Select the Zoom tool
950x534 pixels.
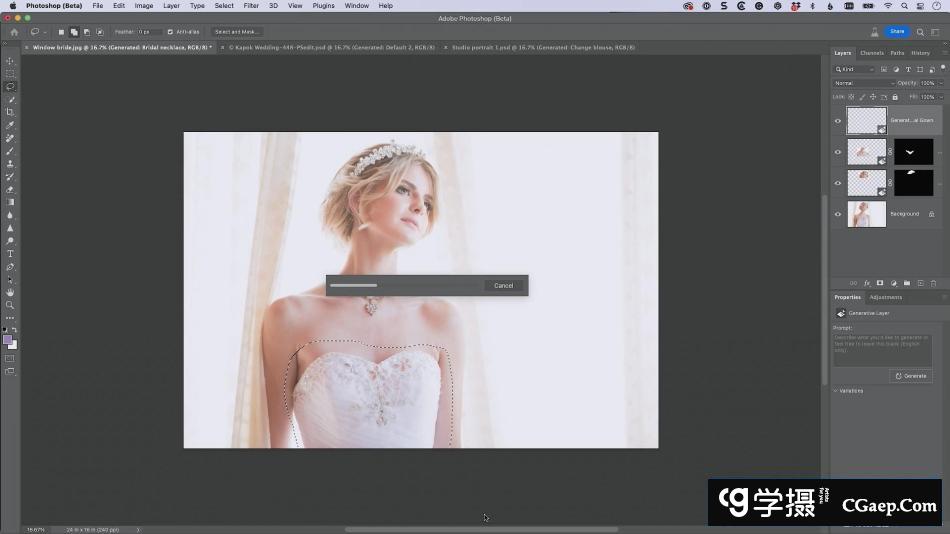(10, 305)
